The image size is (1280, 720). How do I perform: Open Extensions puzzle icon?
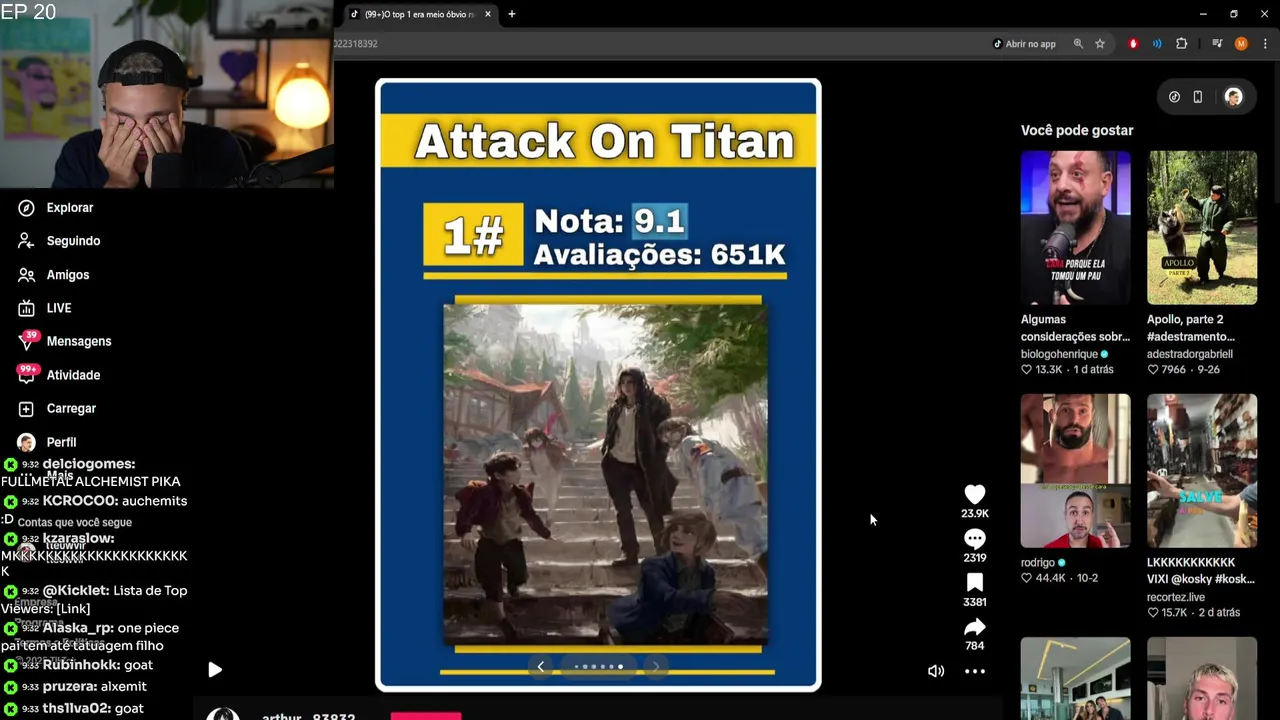(x=1182, y=44)
